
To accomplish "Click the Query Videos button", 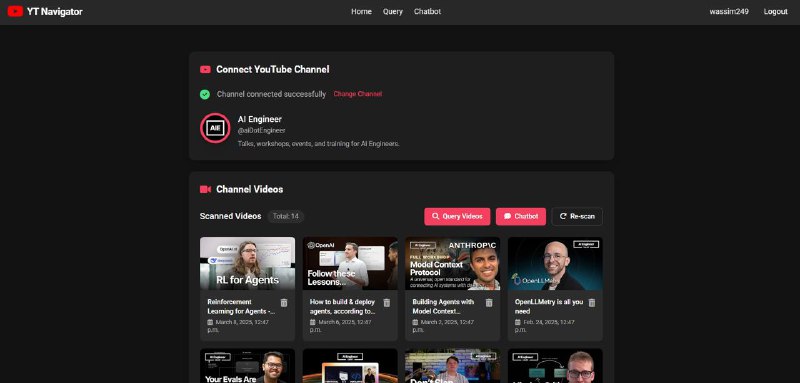I will pos(457,216).
